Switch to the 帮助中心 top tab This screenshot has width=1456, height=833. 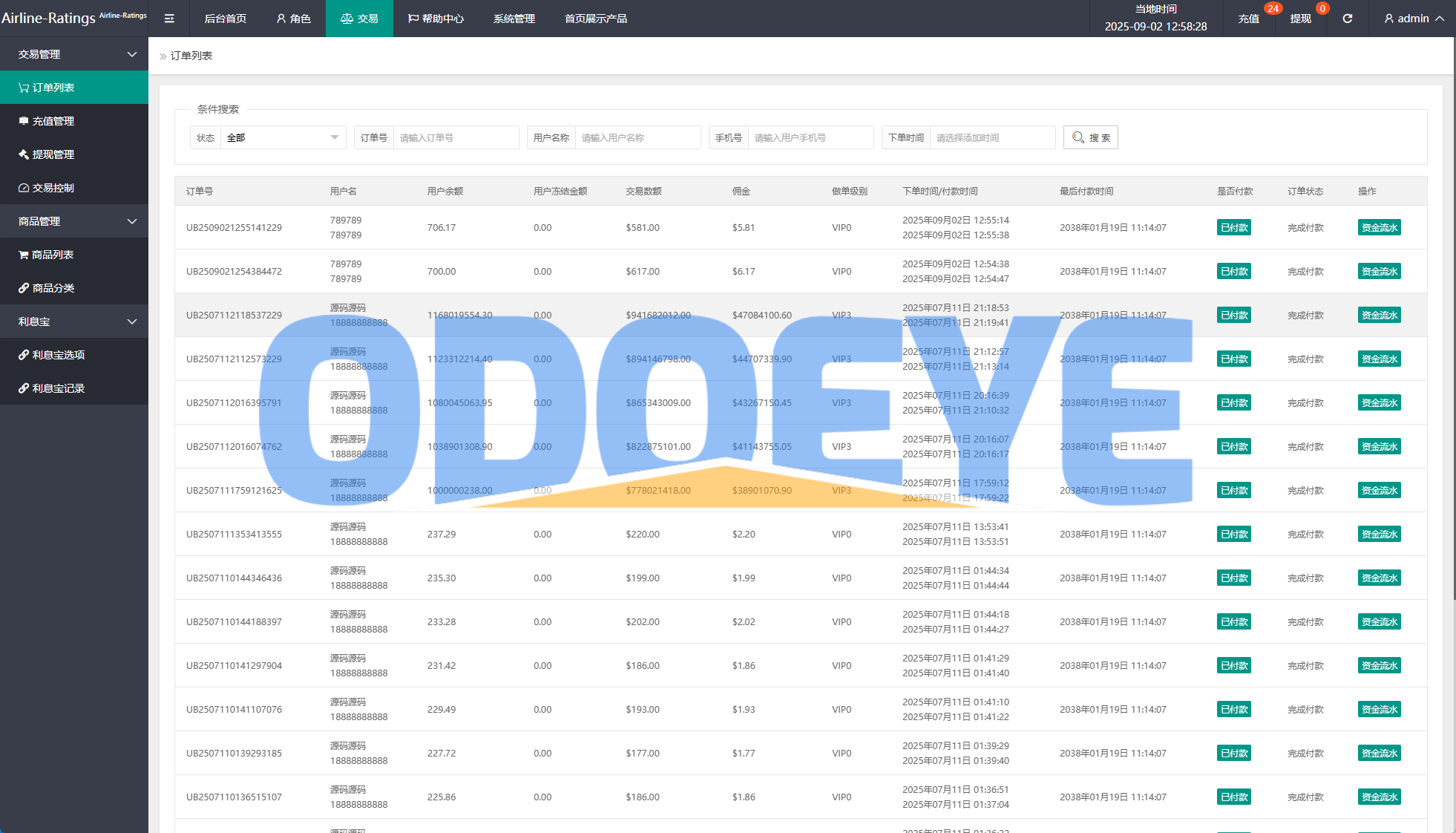pos(436,19)
